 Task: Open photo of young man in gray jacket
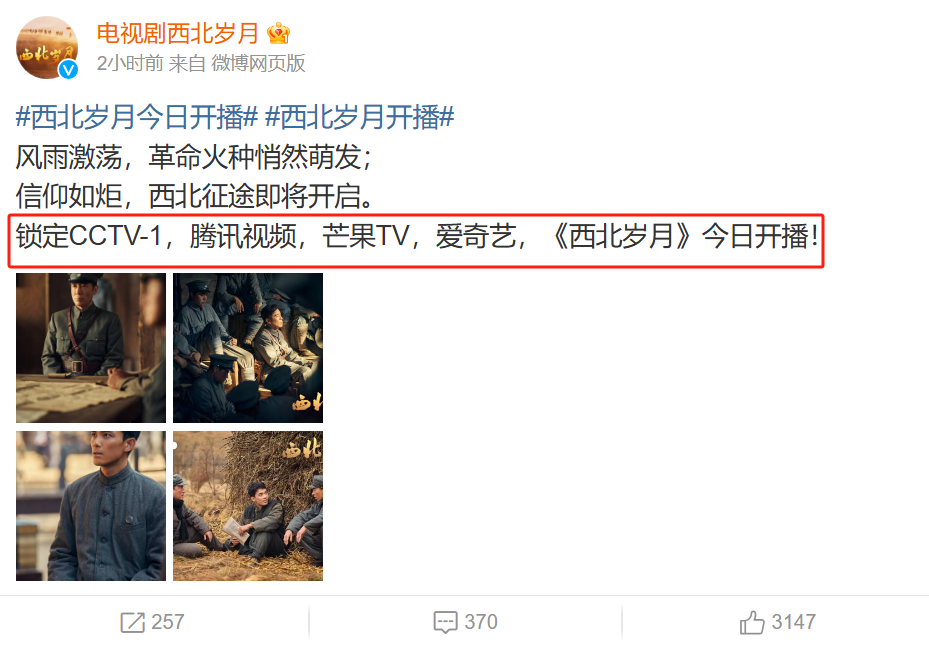click(x=91, y=506)
